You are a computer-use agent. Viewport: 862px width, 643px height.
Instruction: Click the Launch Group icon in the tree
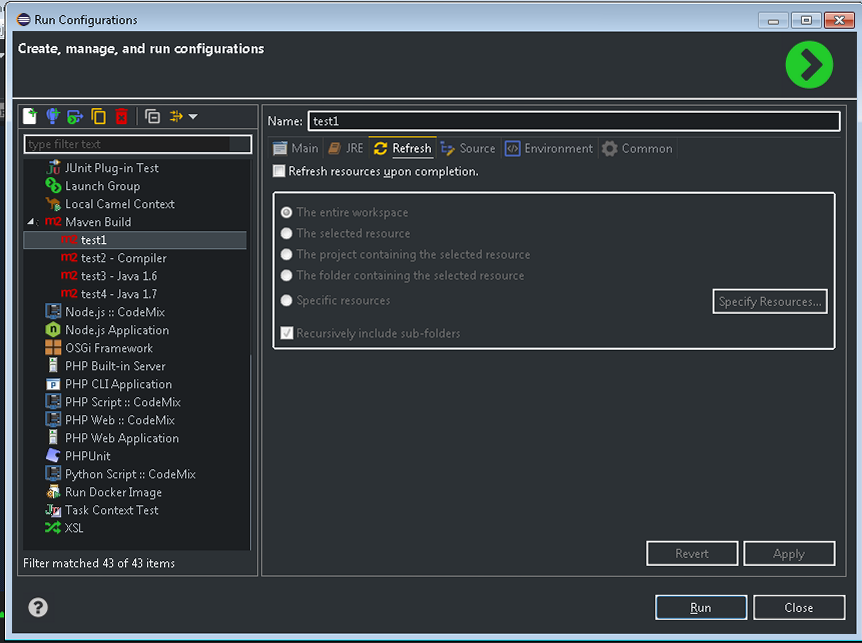(x=54, y=186)
